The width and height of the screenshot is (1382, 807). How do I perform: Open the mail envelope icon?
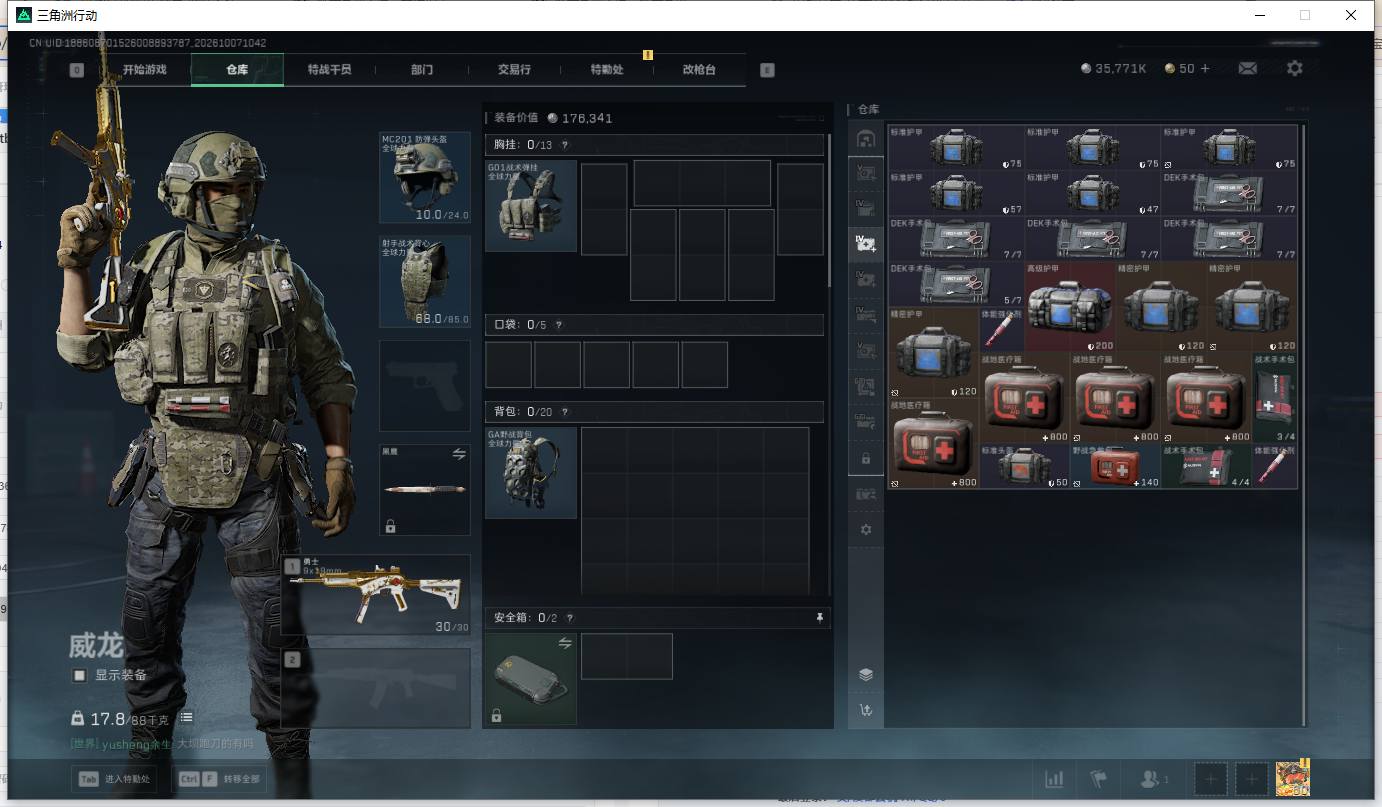(x=1247, y=68)
